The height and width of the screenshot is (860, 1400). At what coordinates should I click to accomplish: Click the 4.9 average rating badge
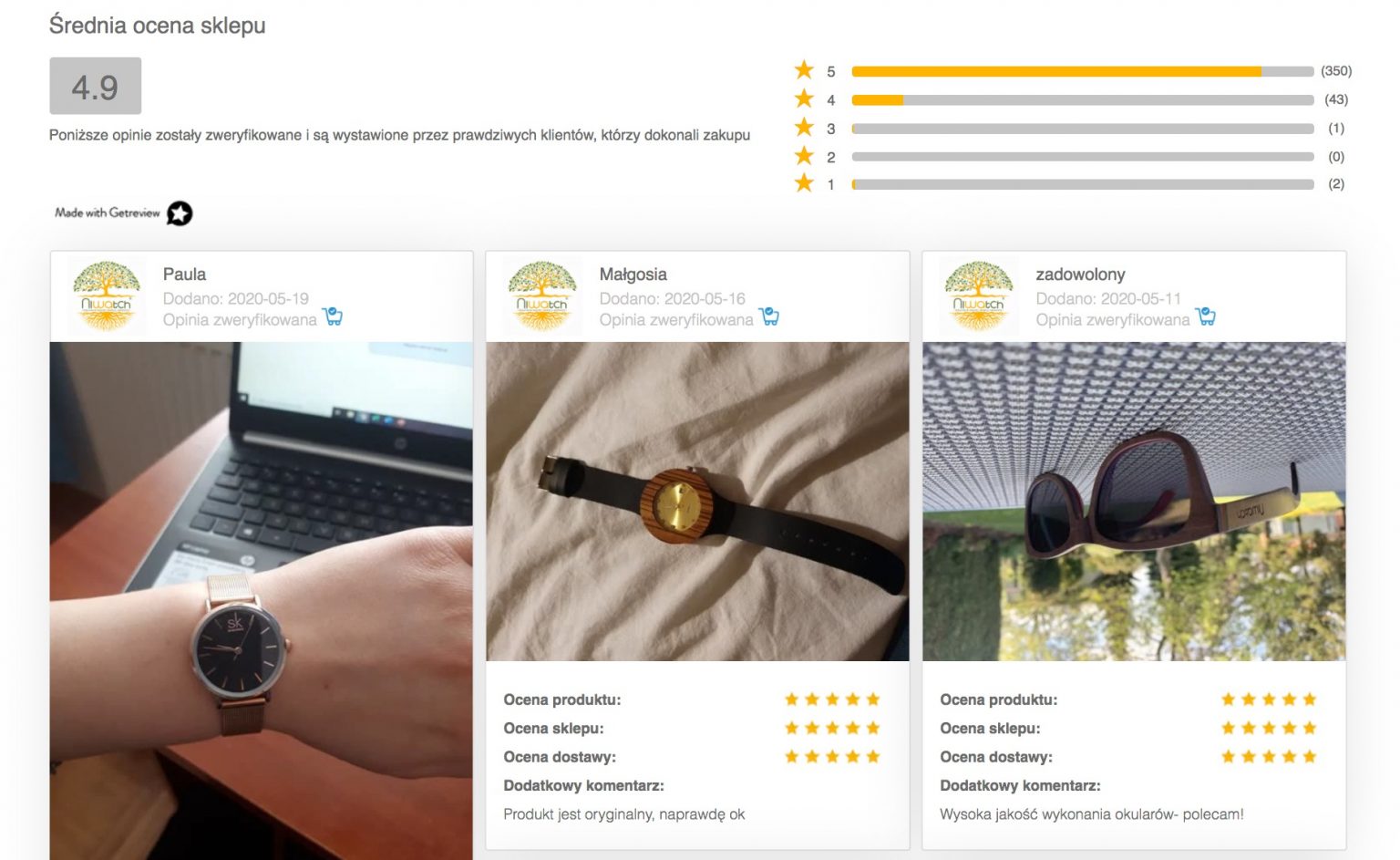(x=96, y=86)
